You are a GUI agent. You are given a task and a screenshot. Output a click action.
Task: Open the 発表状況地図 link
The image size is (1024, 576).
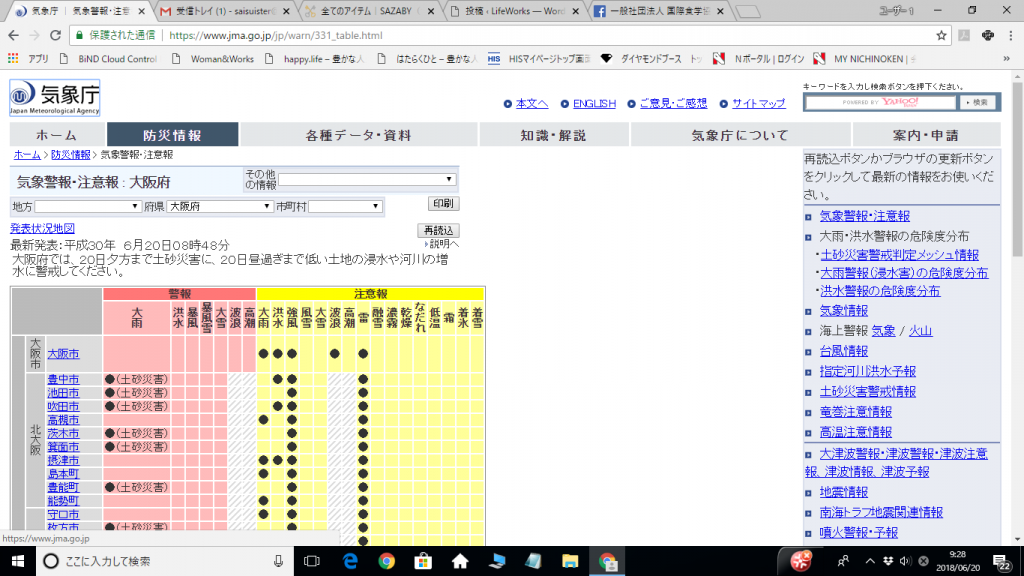(42, 229)
